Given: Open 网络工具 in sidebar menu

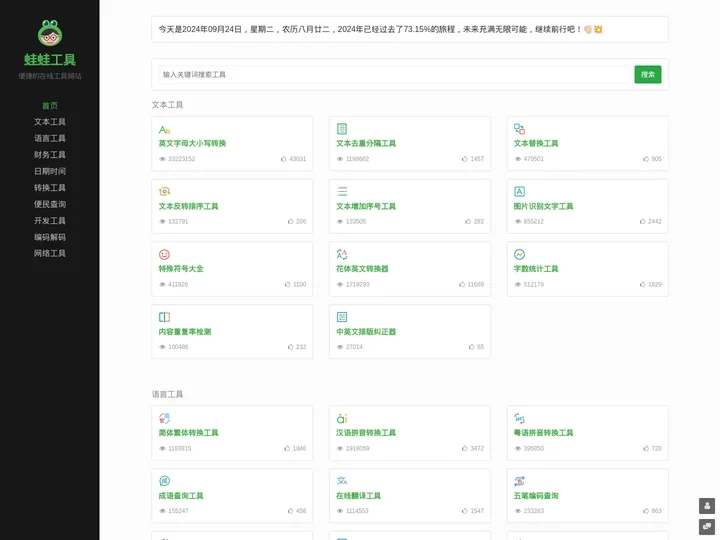Looking at the screenshot, I should (x=50, y=253).
